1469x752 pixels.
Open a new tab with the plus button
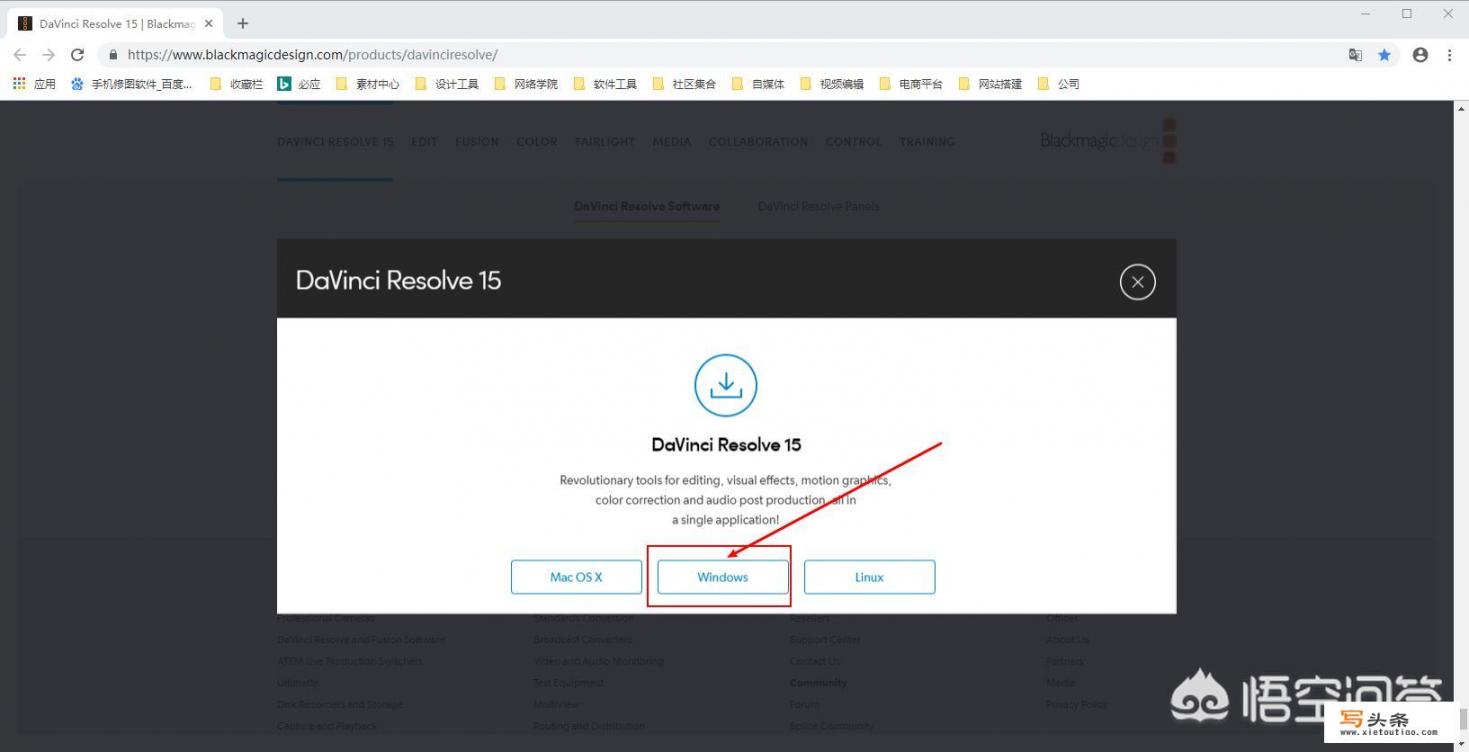(242, 23)
